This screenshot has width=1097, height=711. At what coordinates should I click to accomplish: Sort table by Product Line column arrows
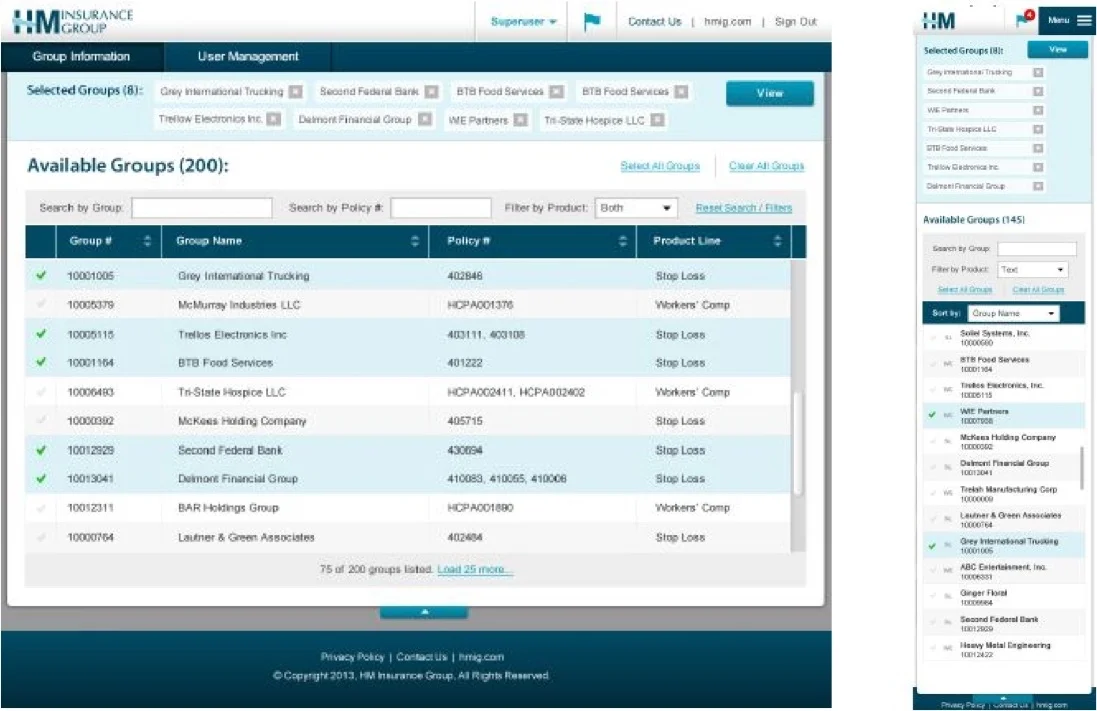777,241
